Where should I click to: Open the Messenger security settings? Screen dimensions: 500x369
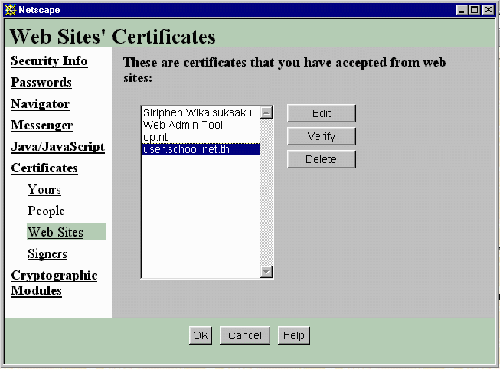click(42, 125)
